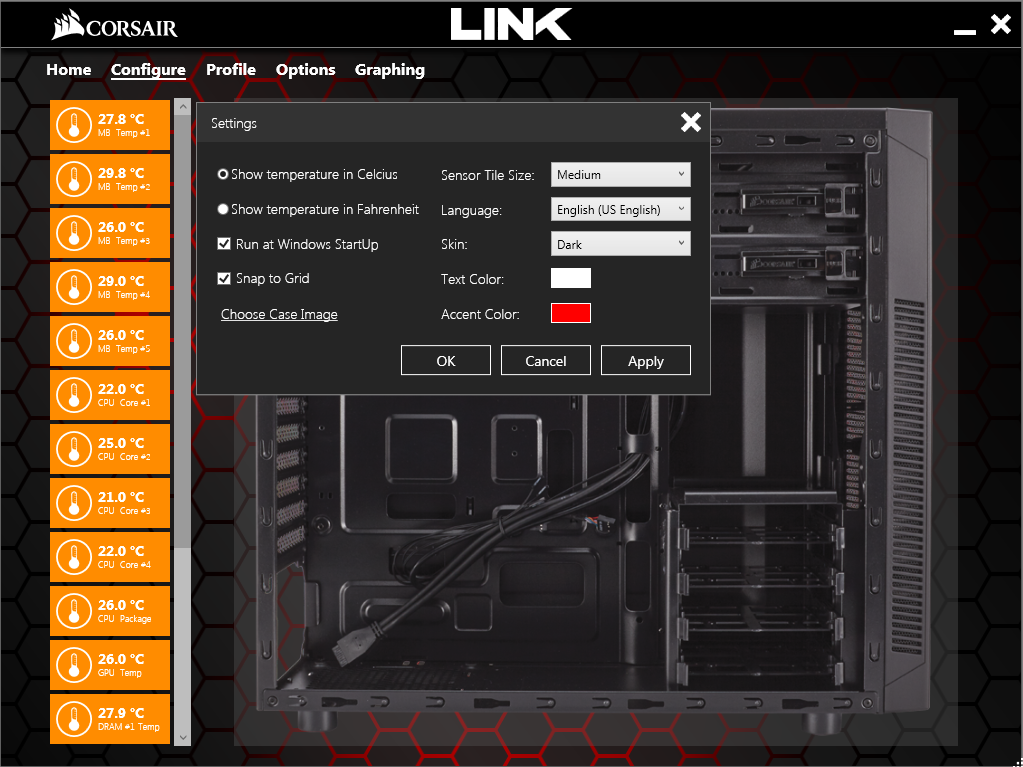This screenshot has width=1023, height=767.
Task: Close the Settings dialog with its X
Action: [691, 122]
